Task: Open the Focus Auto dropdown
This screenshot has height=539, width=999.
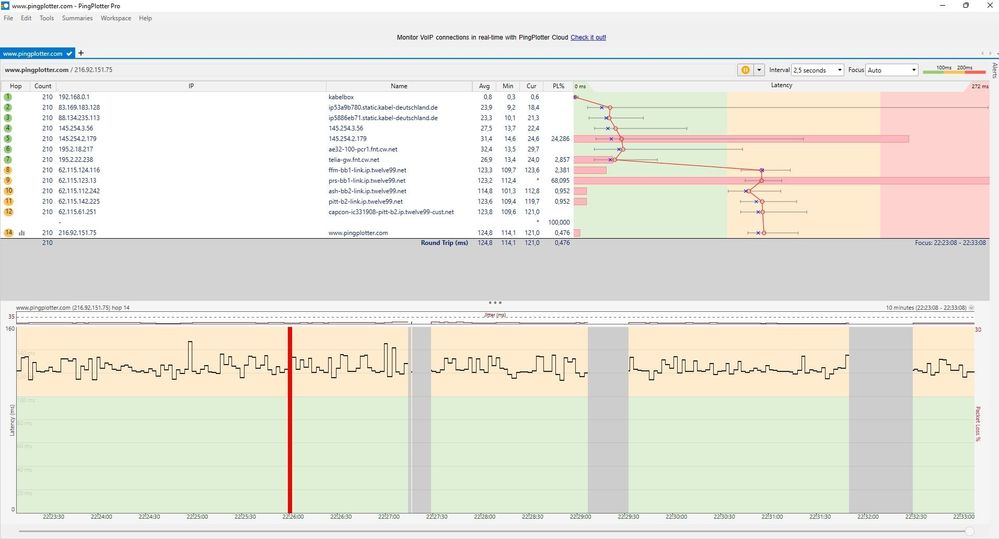Action: pos(892,70)
